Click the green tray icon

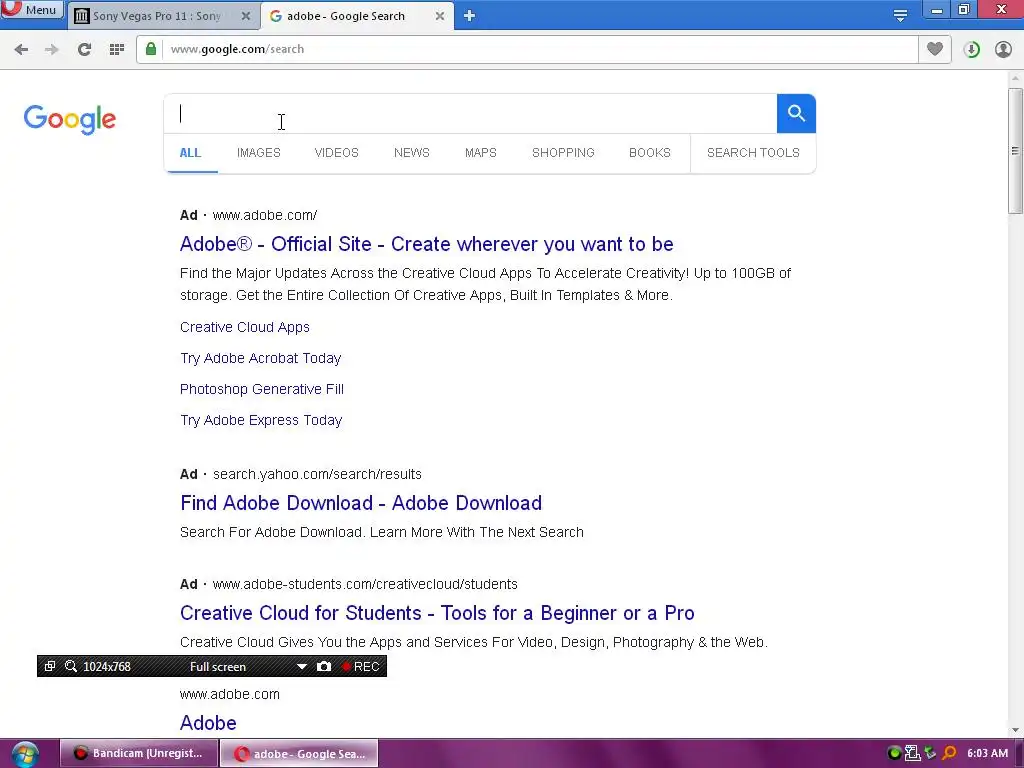(895, 753)
